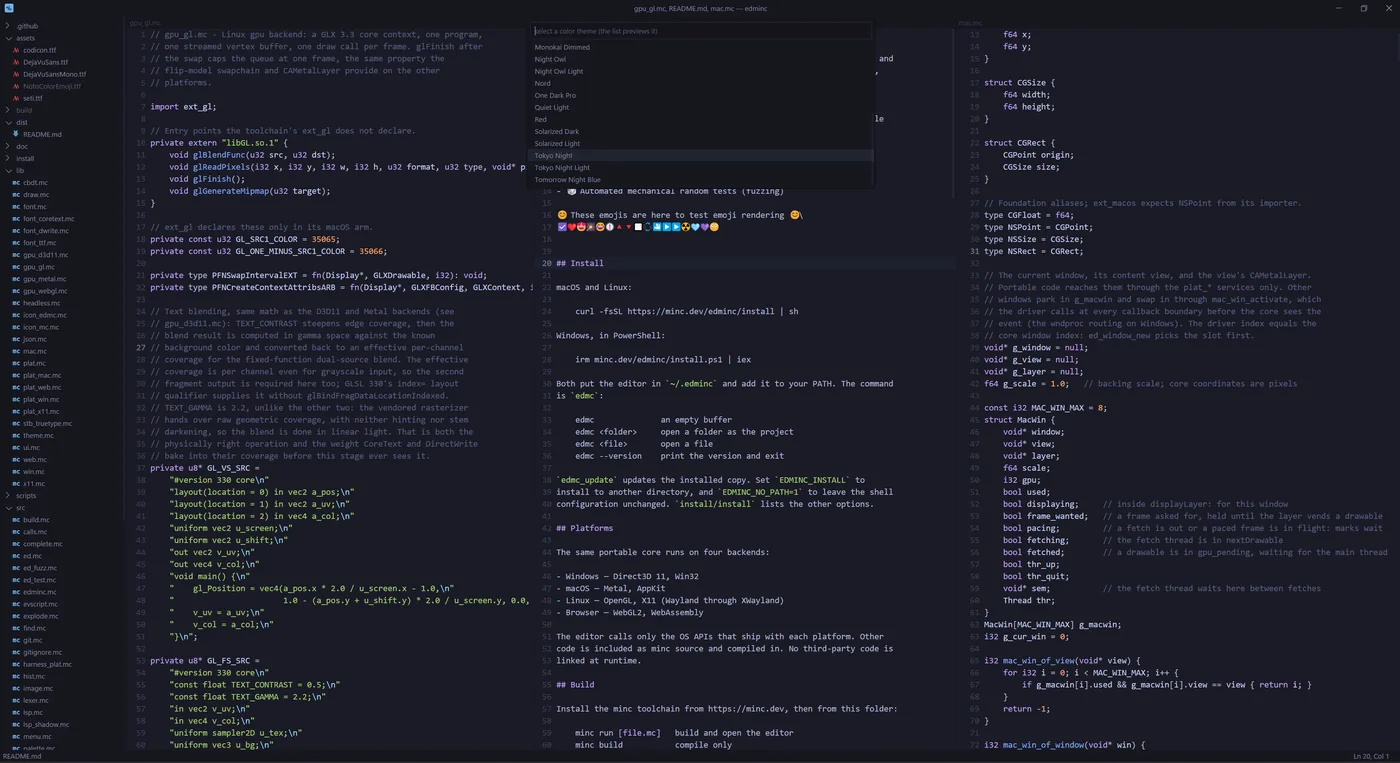Open font_coretext.mc in the file tree
1400x763 pixels.
48,219
